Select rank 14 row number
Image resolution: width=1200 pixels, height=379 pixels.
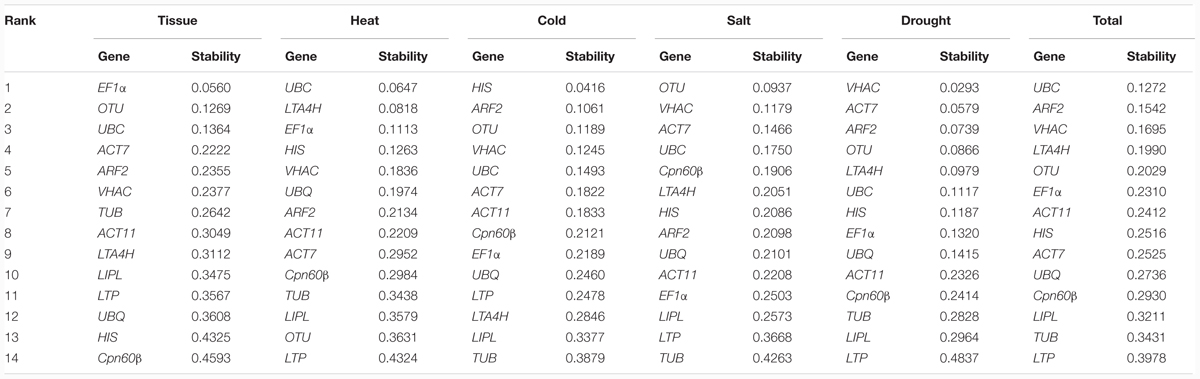pyautogui.click(x=11, y=354)
